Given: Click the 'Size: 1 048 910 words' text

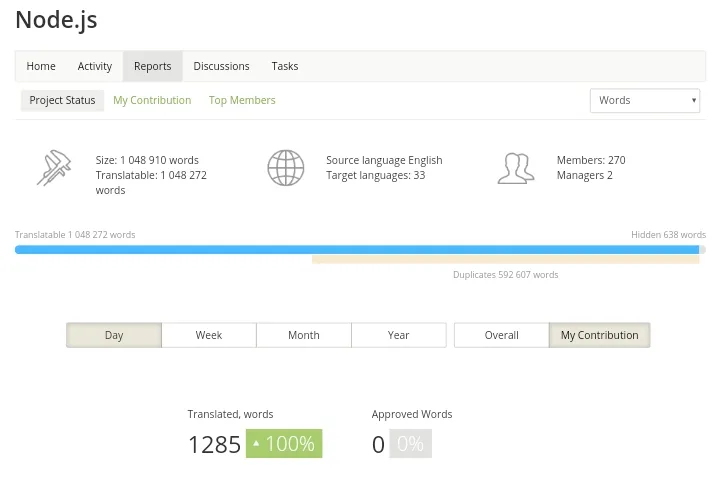Looking at the screenshot, I should point(147,160).
